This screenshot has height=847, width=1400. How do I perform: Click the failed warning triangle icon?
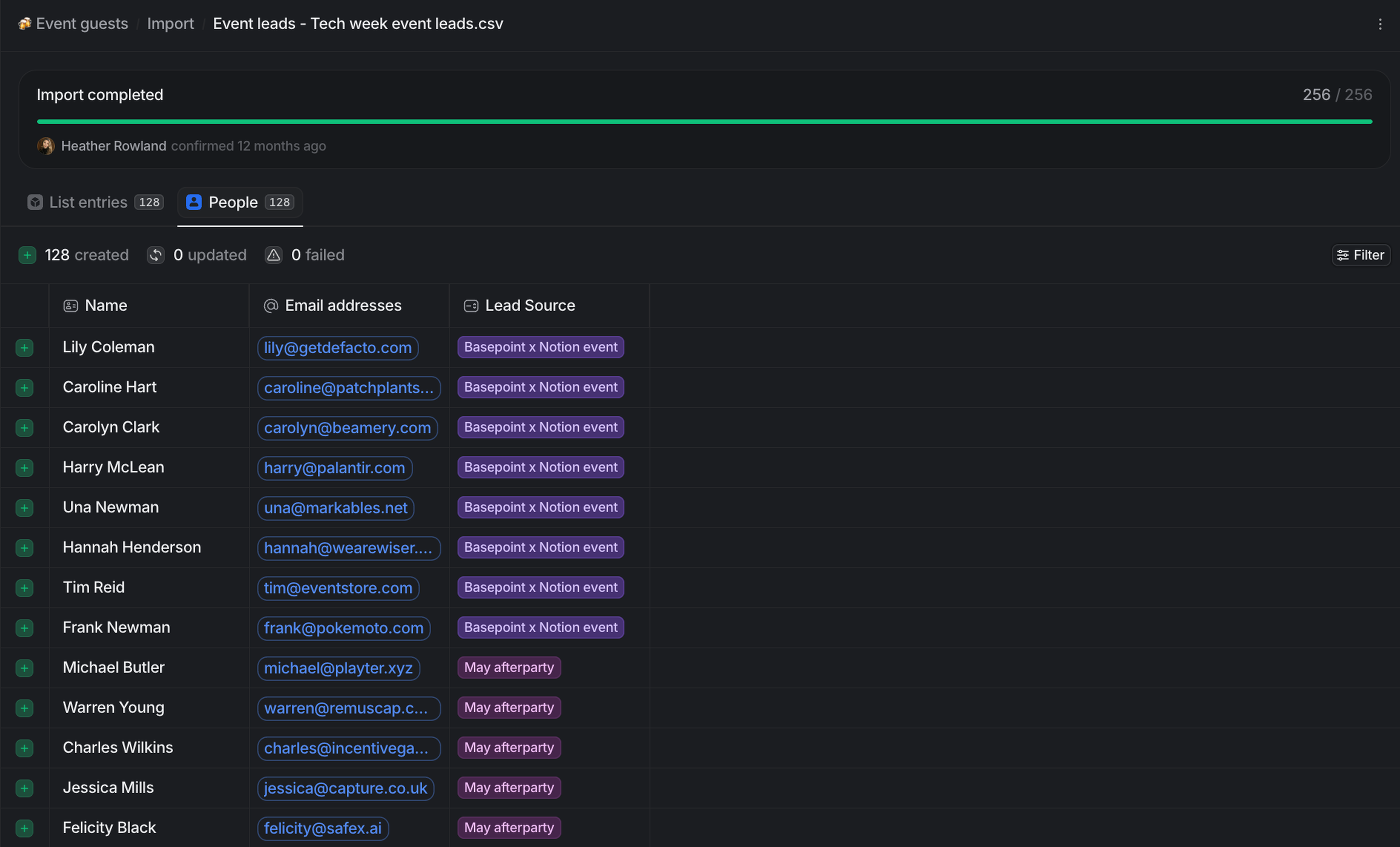click(x=273, y=255)
